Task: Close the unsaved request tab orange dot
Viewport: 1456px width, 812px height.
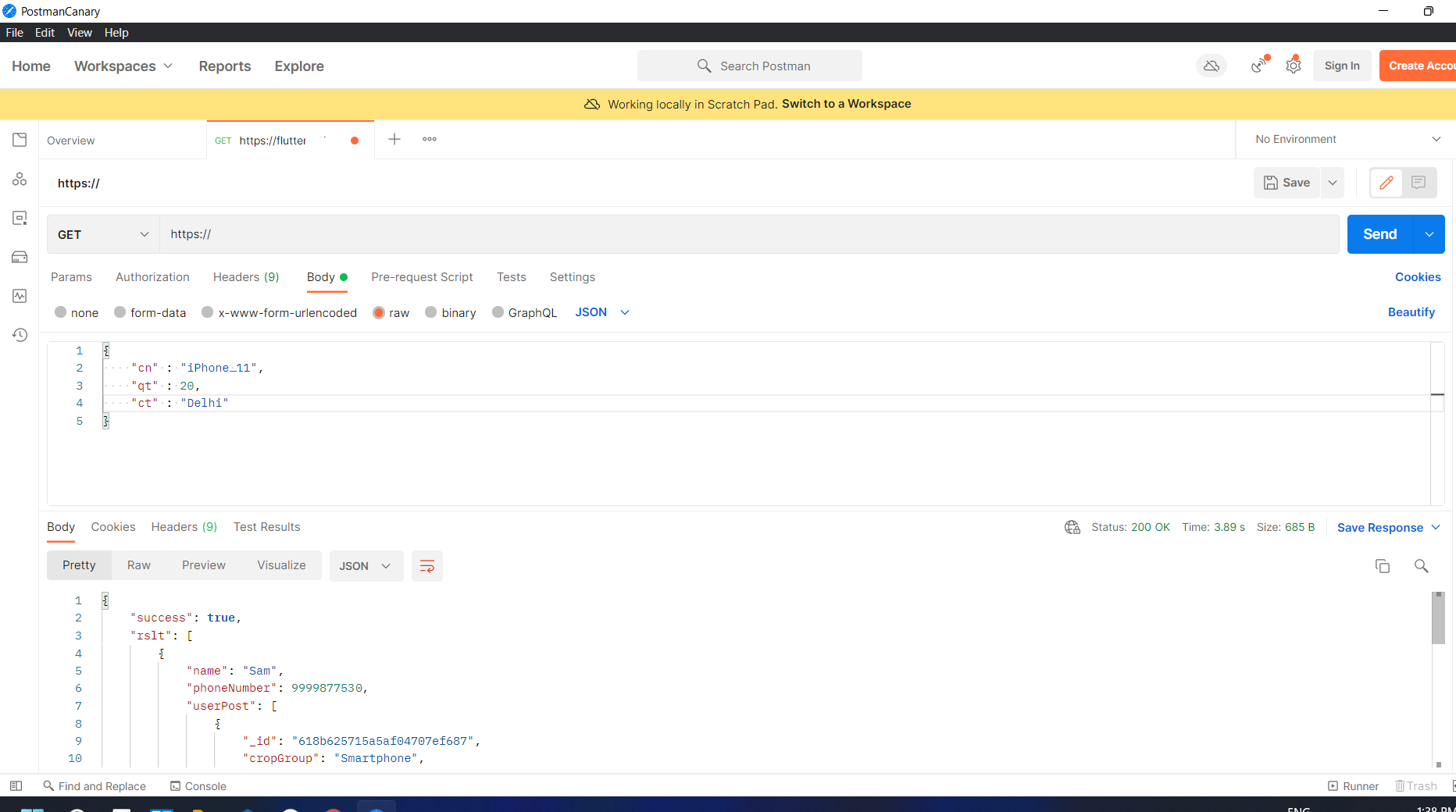Action: point(355,141)
